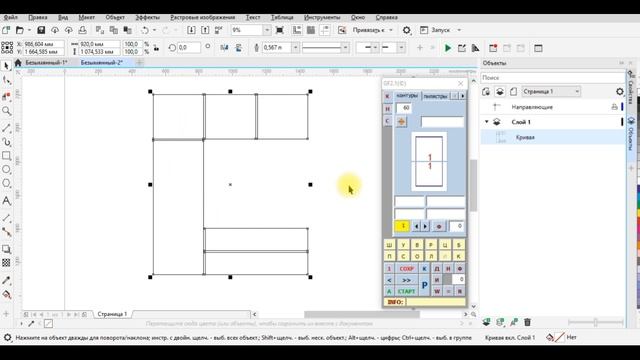Select the Text tool
This screenshot has height=360, width=640.
pos(6,201)
